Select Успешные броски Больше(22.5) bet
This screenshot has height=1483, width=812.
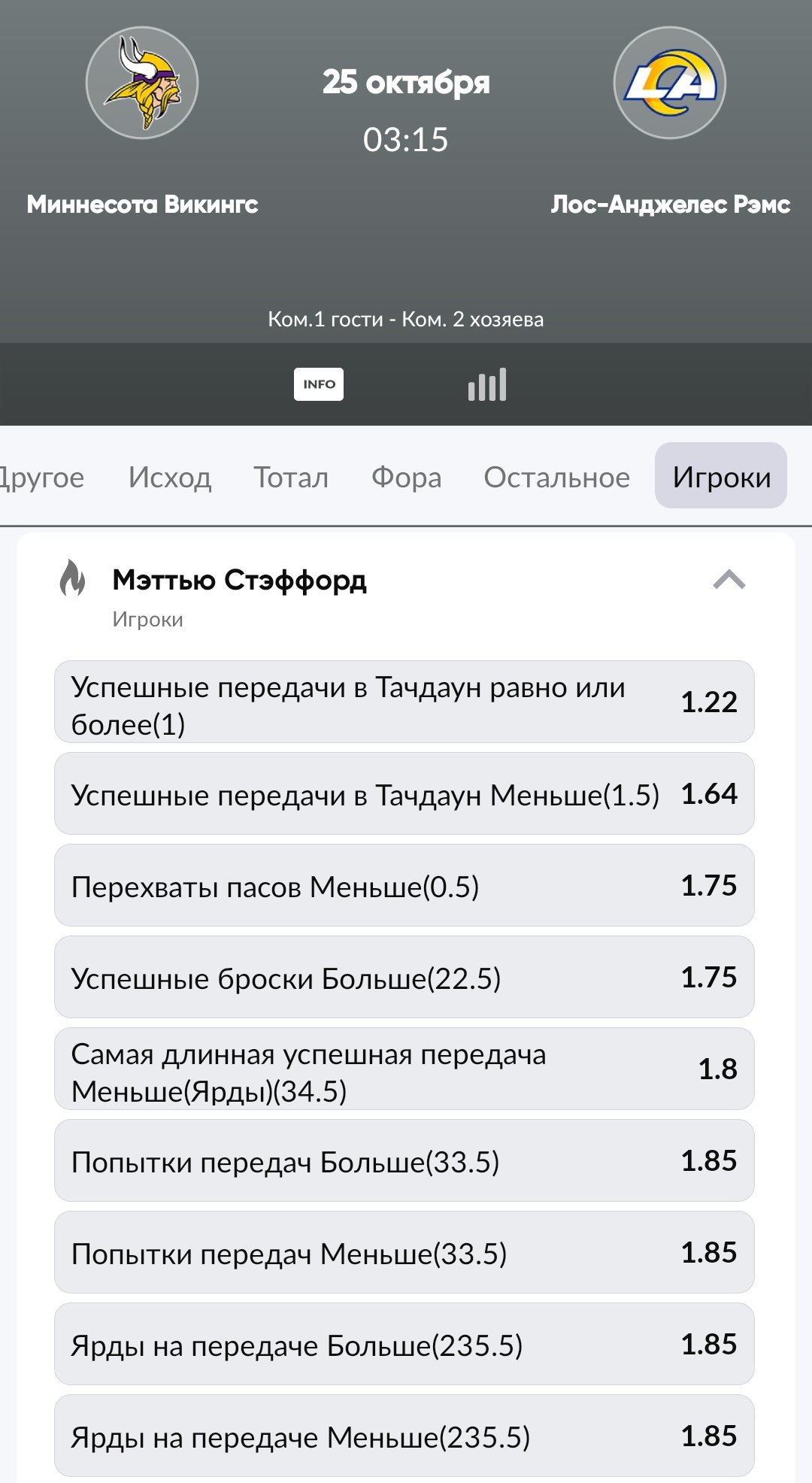404,978
